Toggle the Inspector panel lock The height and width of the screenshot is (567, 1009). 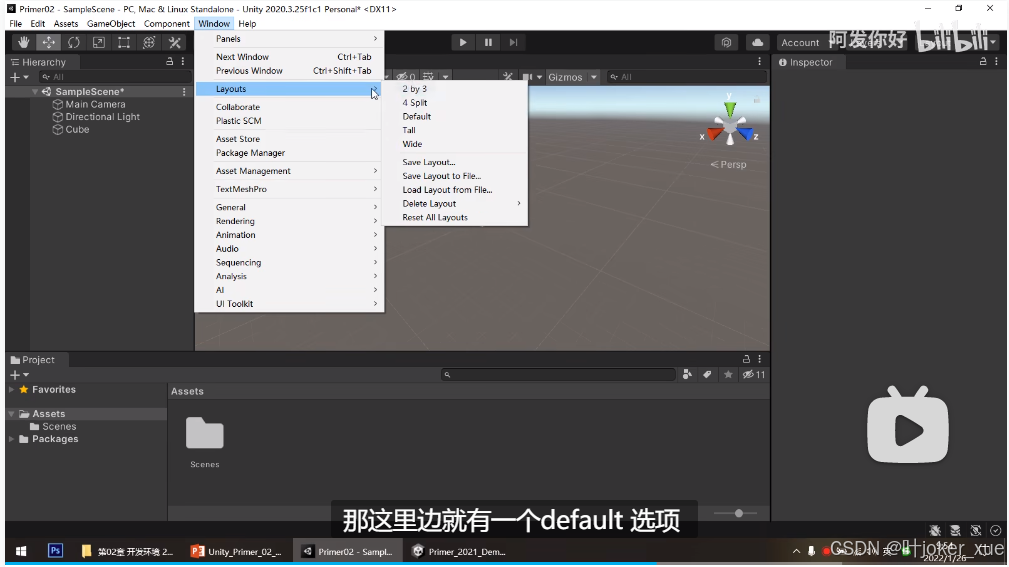point(983,62)
